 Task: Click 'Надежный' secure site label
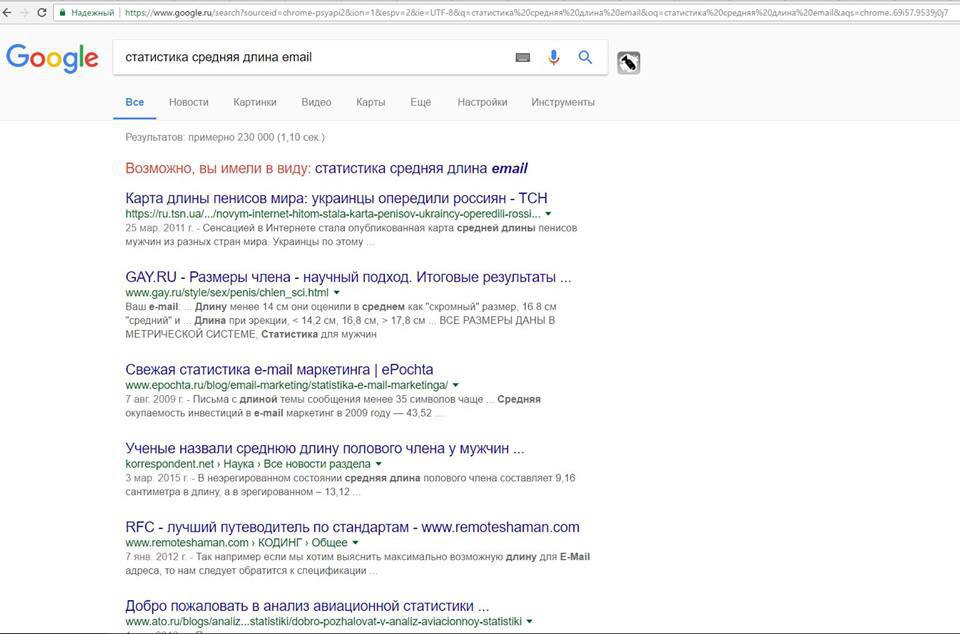point(92,12)
